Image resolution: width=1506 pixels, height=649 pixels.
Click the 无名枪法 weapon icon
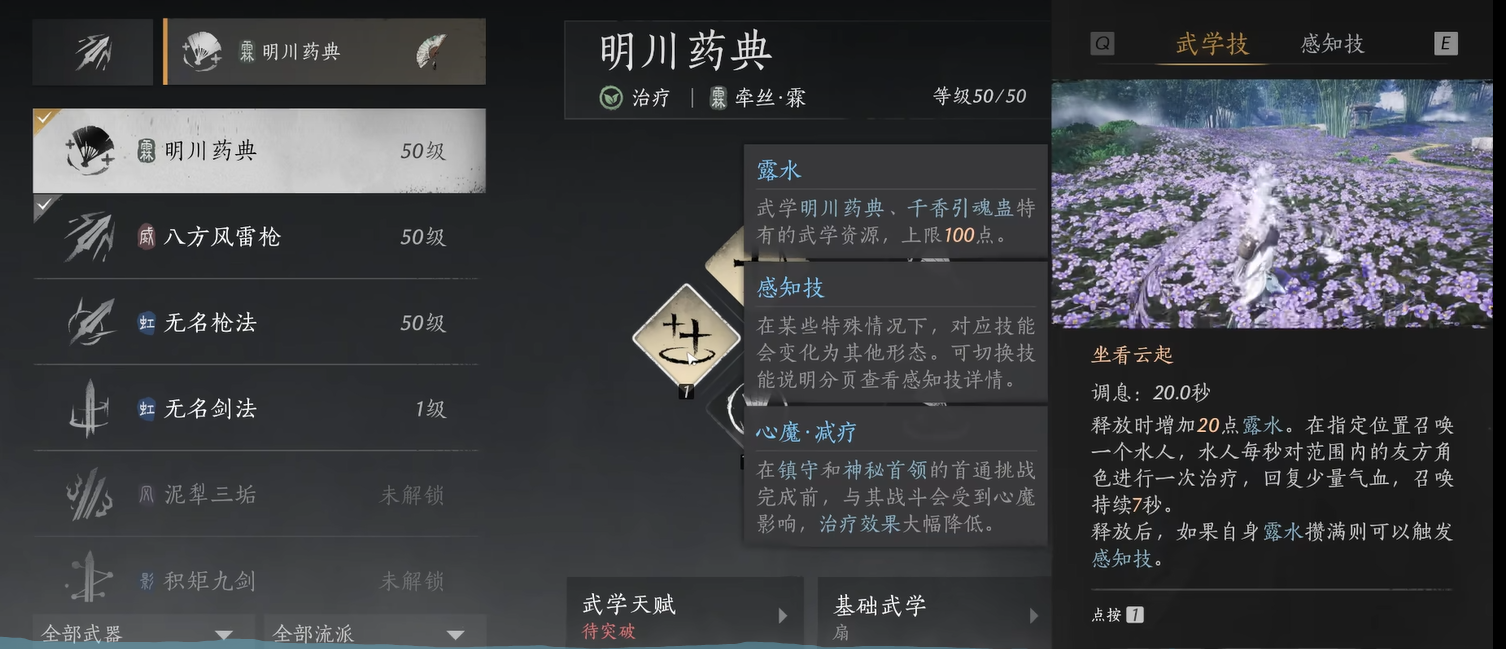click(x=89, y=323)
